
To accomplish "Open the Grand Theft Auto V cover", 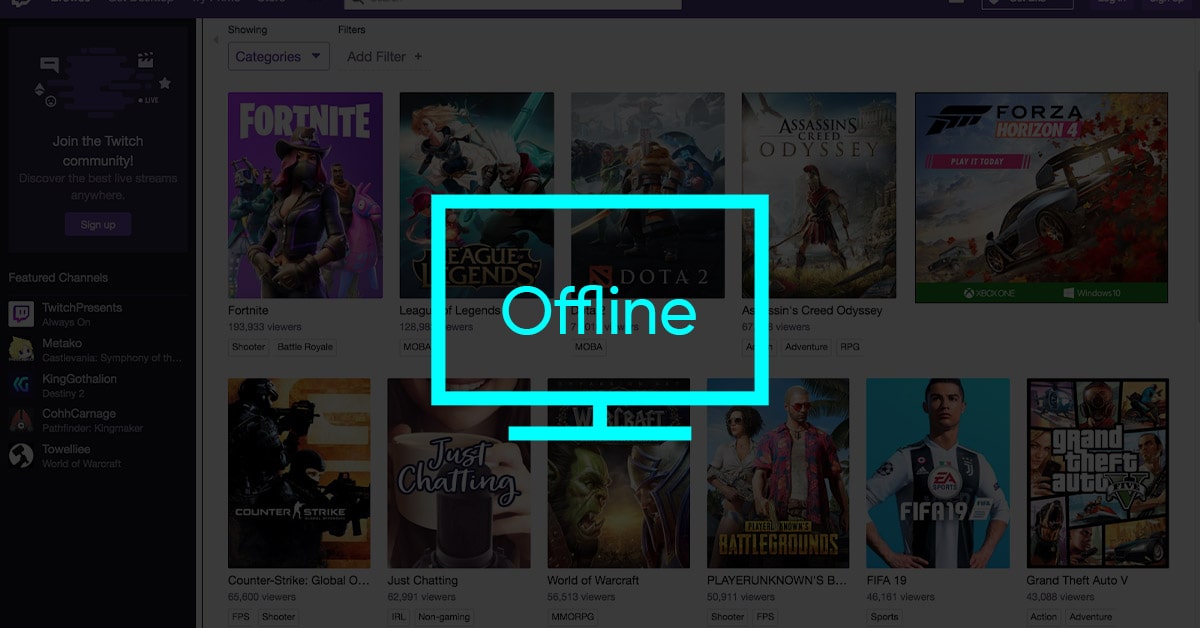I will tap(1097, 472).
